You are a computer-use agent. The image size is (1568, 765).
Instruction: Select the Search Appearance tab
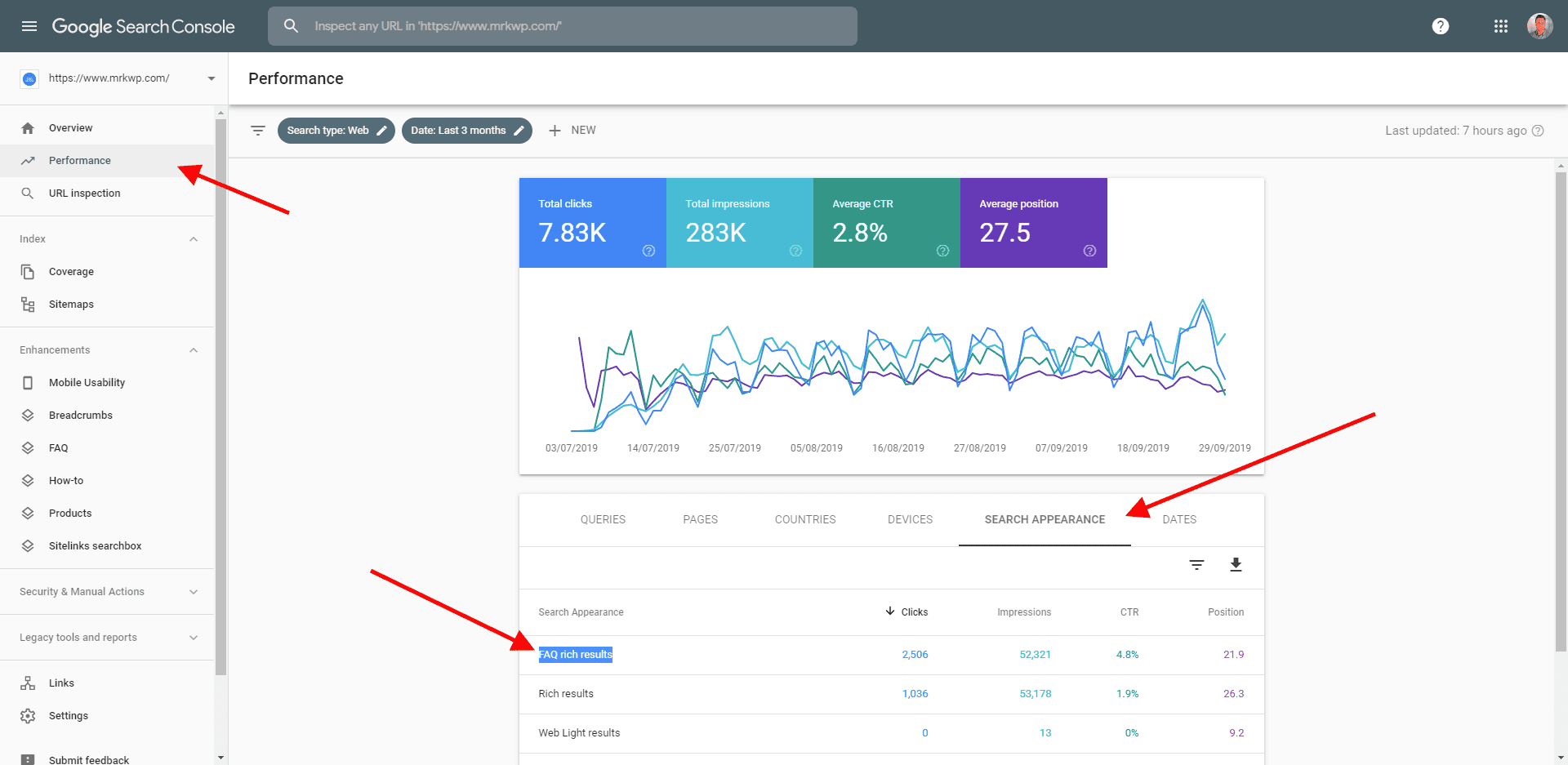1045,519
